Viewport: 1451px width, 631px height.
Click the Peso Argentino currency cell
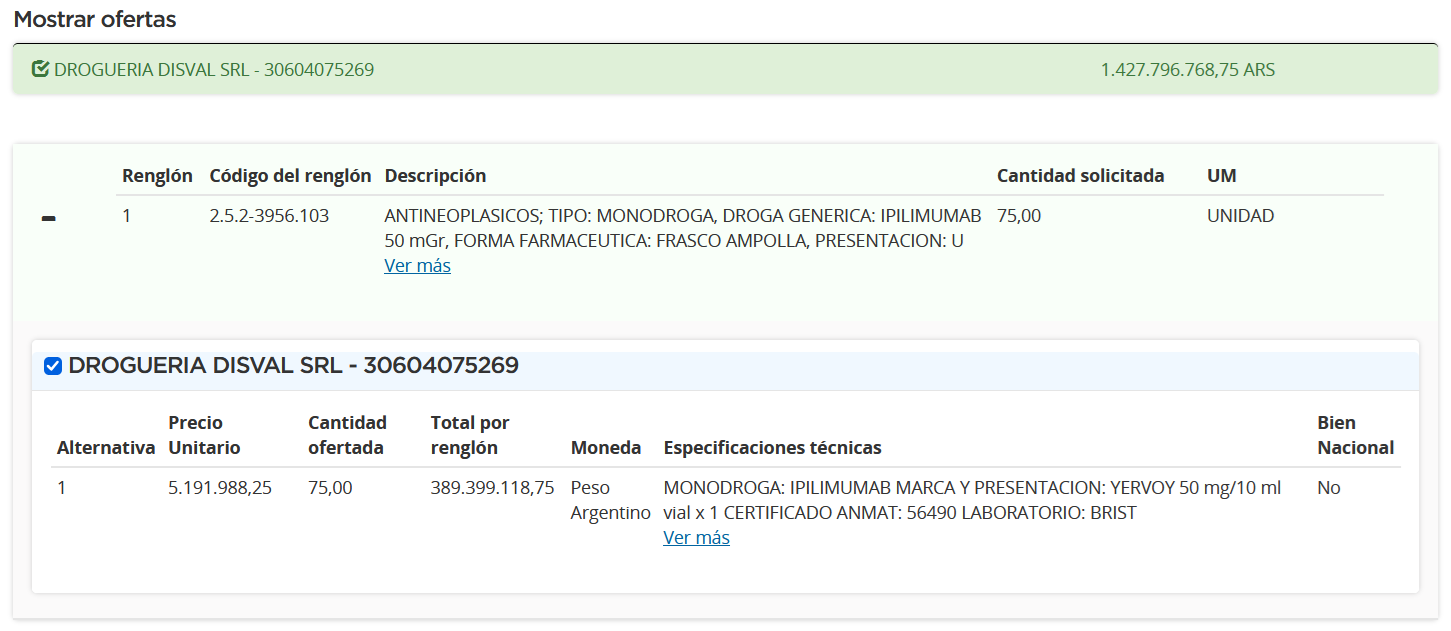[610, 500]
